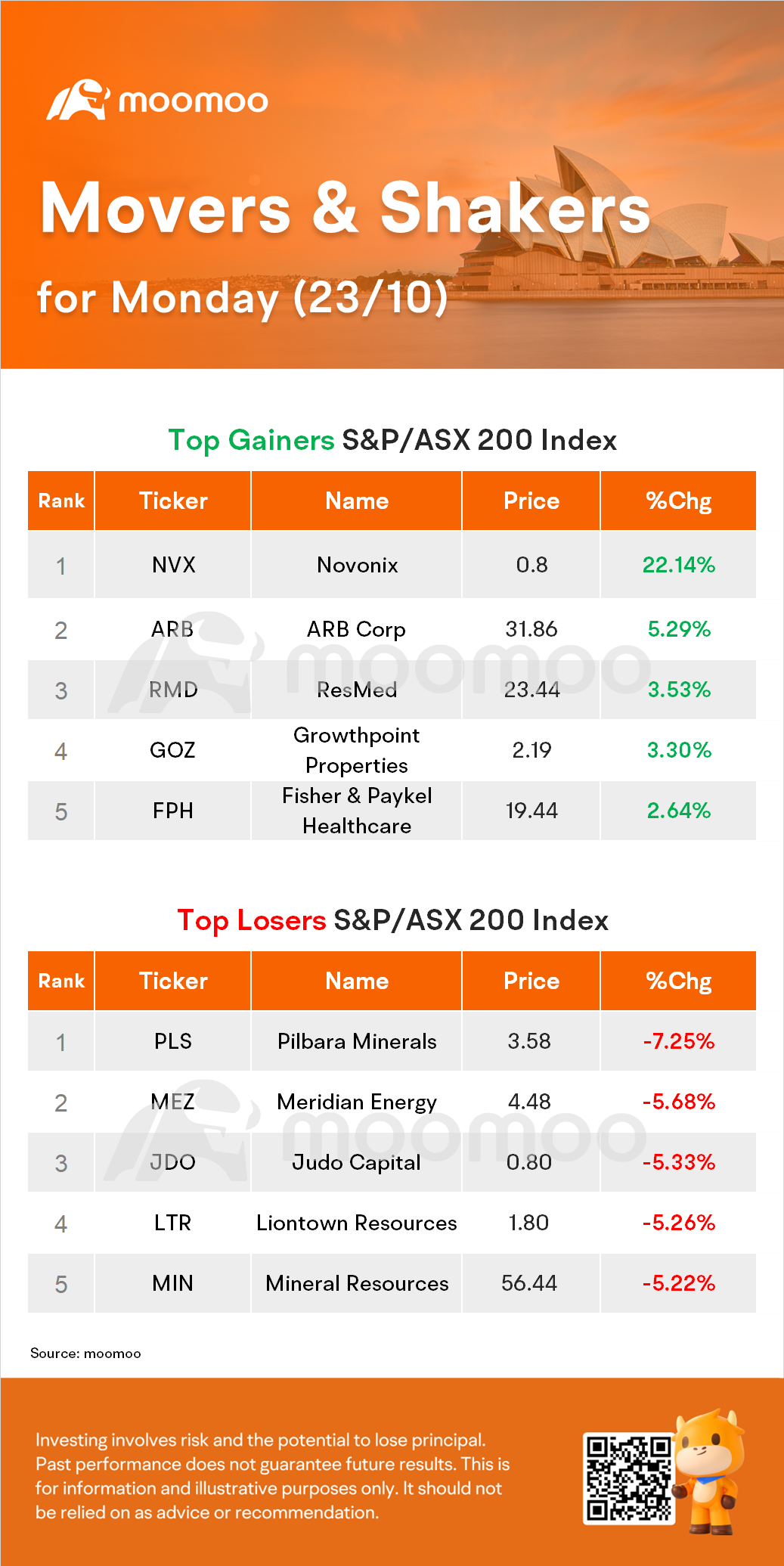Select the MEZ ticker in Top Losers

(x=173, y=1102)
